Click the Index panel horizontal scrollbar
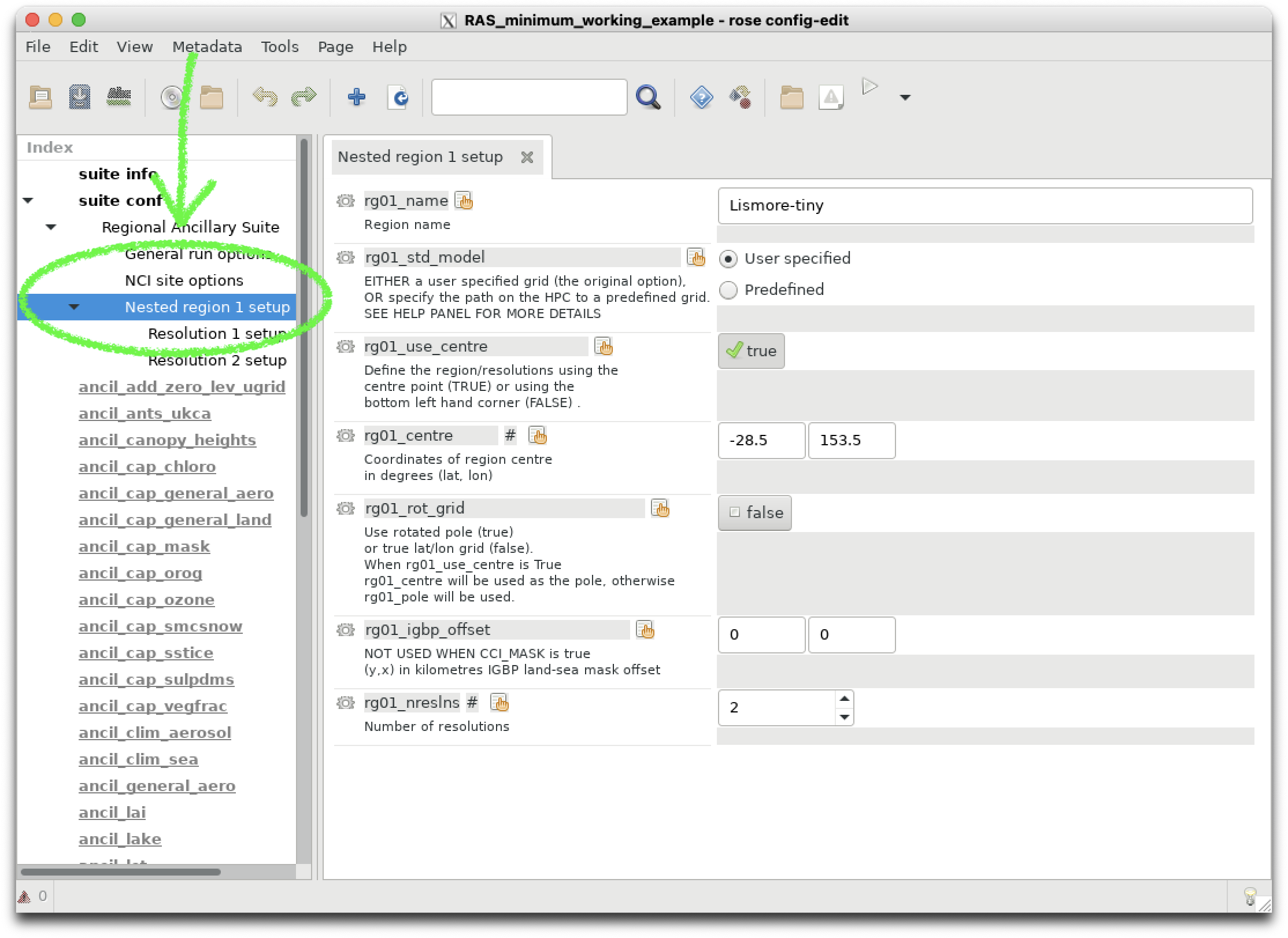Viewport: 1288px width, 938px height. coord(120,871)
